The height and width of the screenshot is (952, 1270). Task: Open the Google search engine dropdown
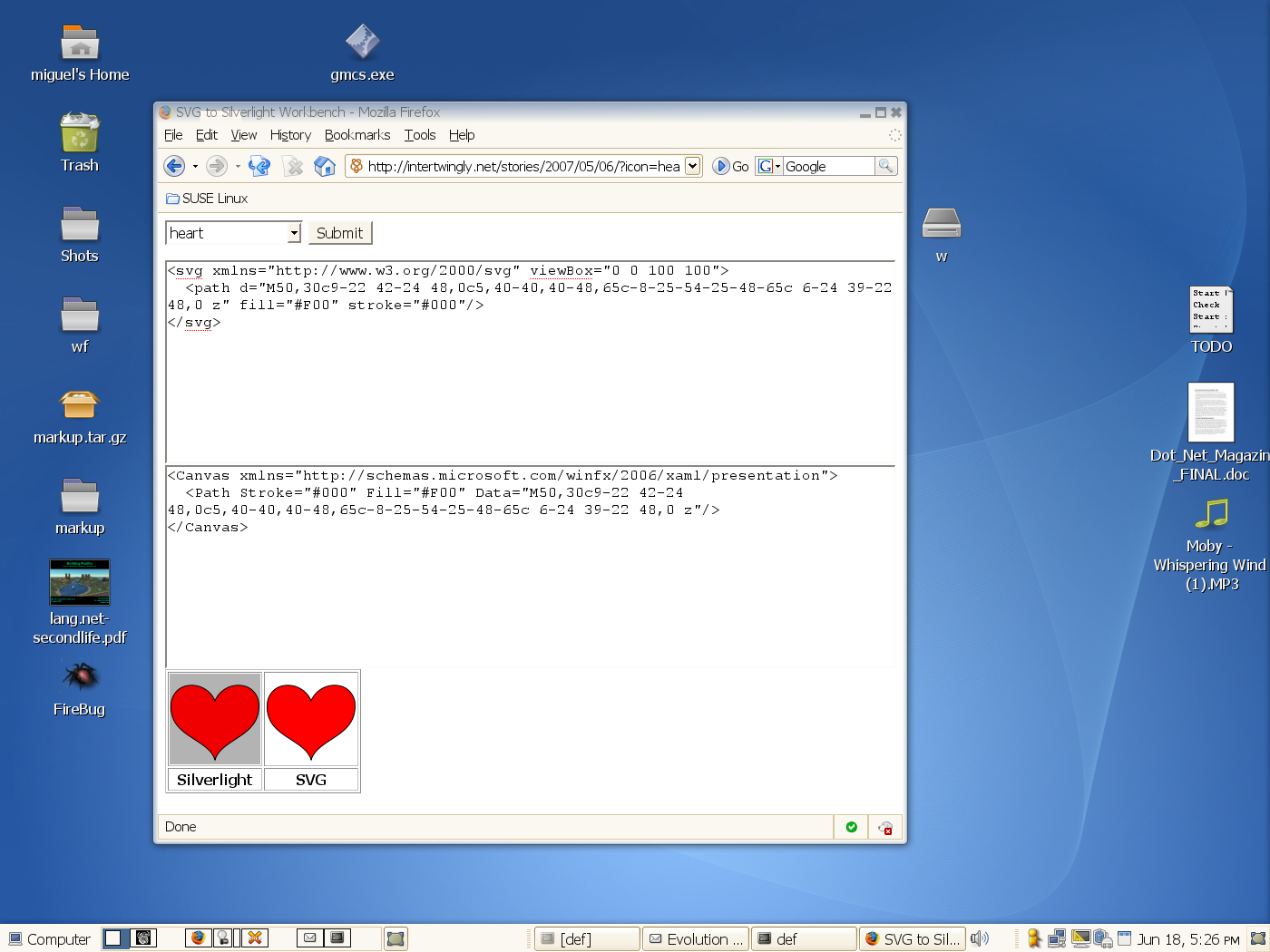(769, 166)
